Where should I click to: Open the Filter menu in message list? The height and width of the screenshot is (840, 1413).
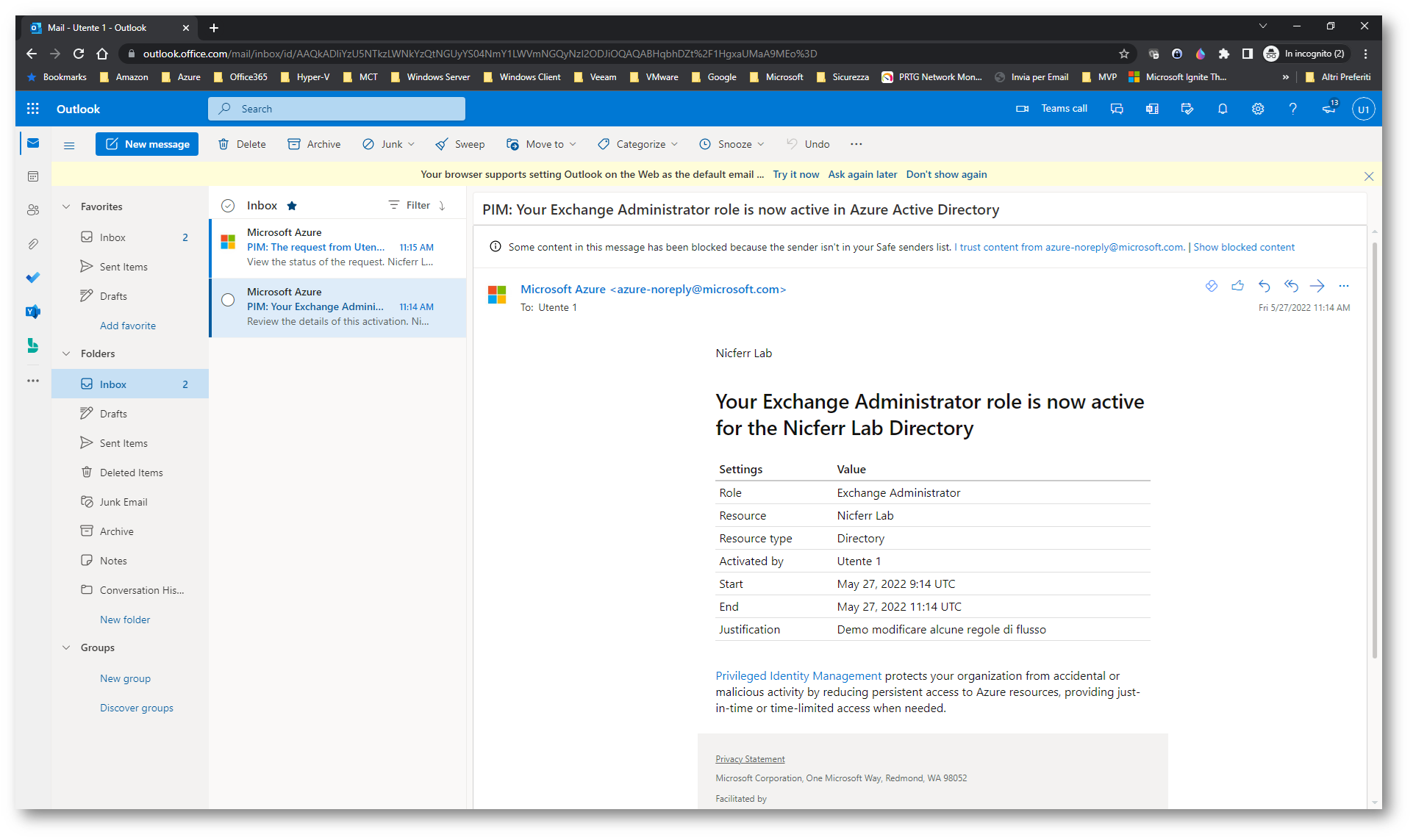[x=409, y=205]
